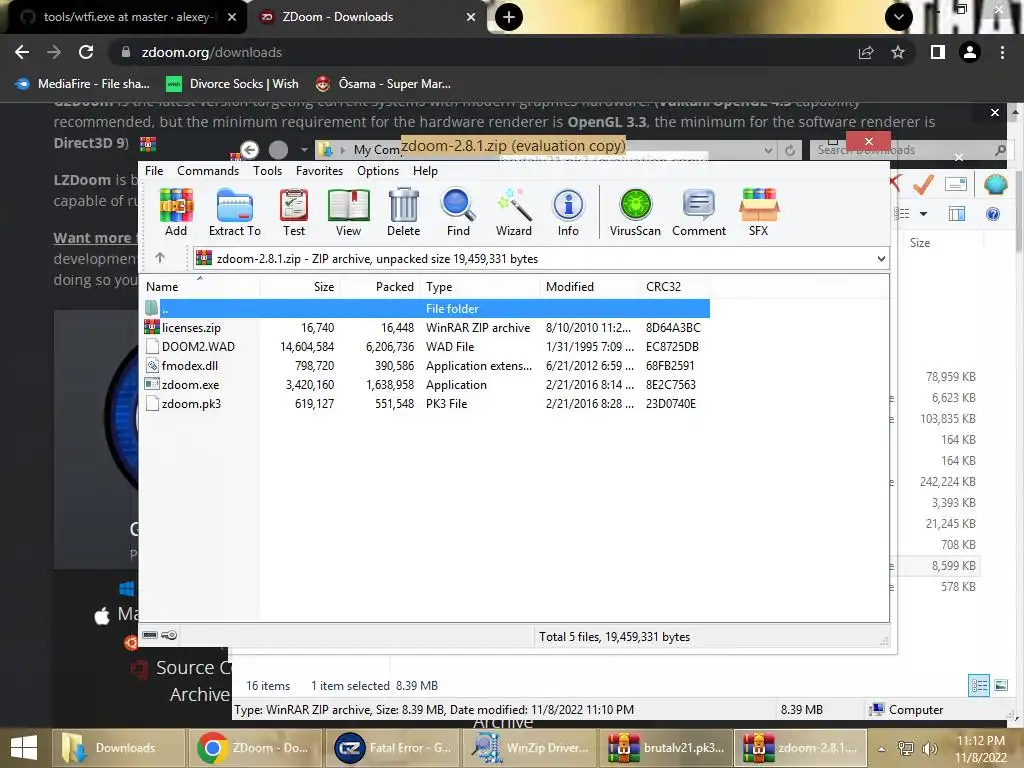Open the Divorce Socks Wish bookmark
Viewport: 1024px width, 768px height.
click(x=232, y=84)
